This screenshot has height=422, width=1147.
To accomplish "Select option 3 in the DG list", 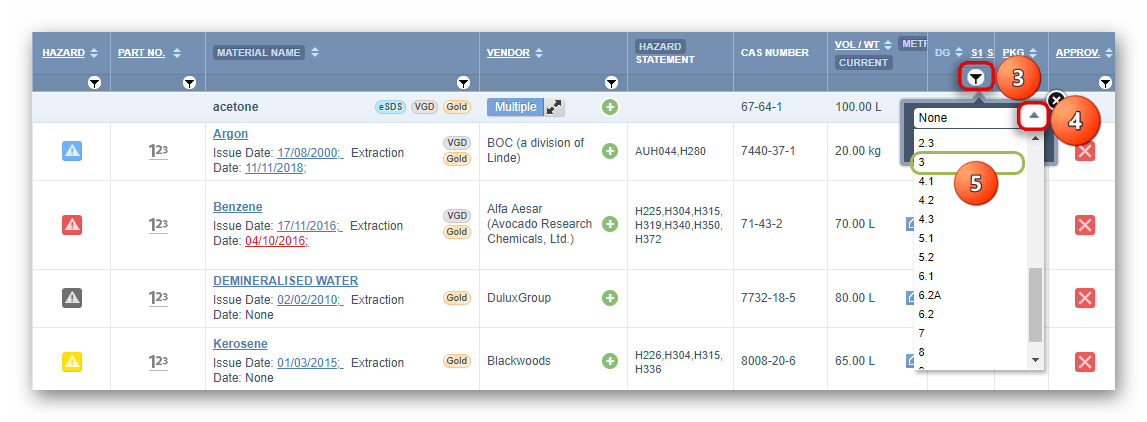I will [x=969, y=162].
